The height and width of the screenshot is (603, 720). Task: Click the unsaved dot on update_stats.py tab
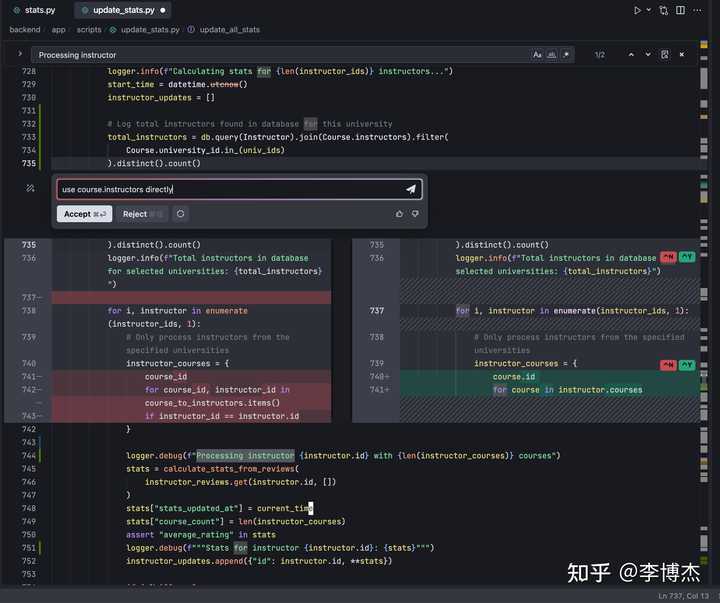pyautogui.click(x=163, y=10)
